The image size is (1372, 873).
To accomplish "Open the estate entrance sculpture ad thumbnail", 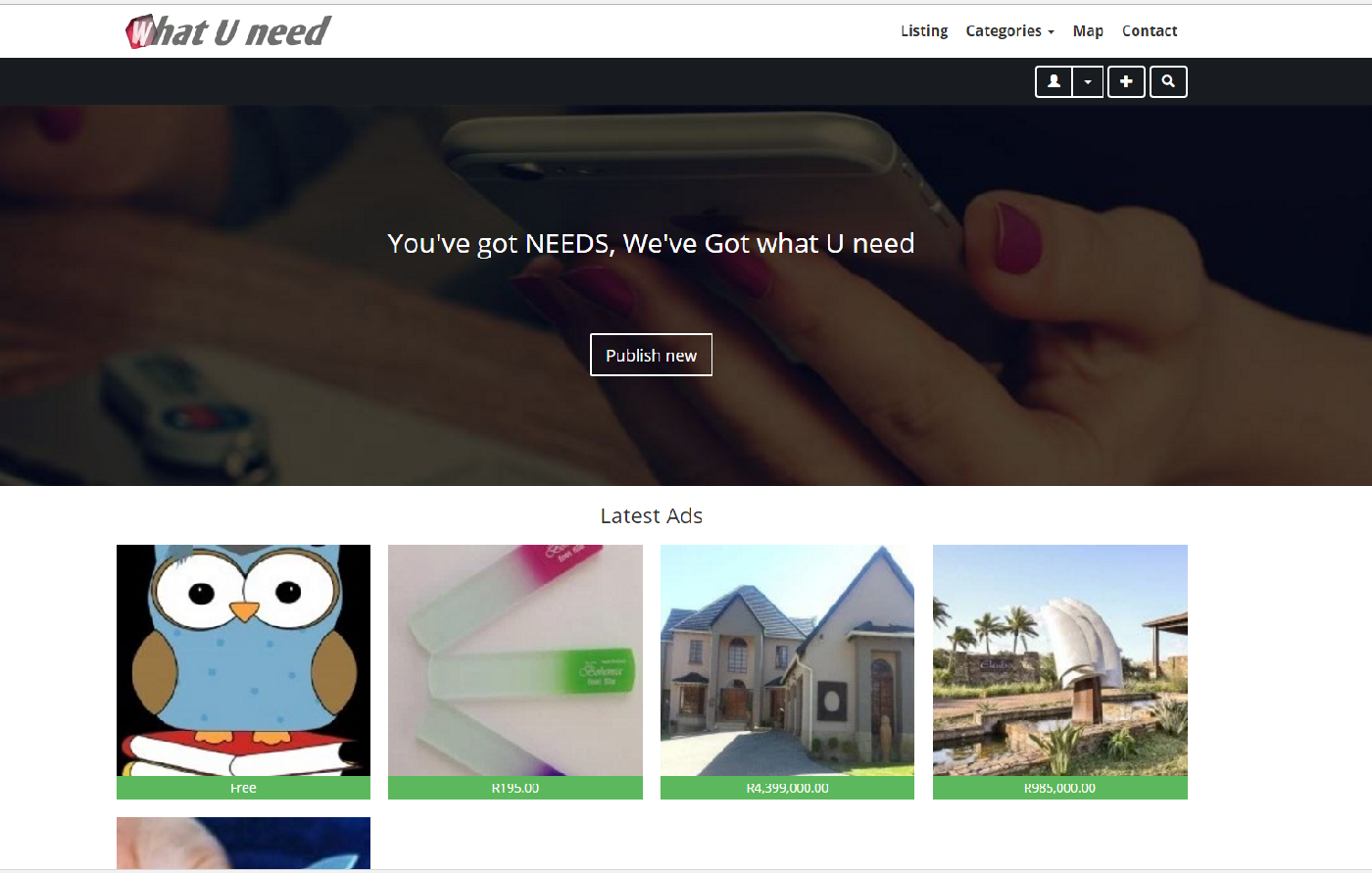I will pyautogui.click(x=1059, y=660).
